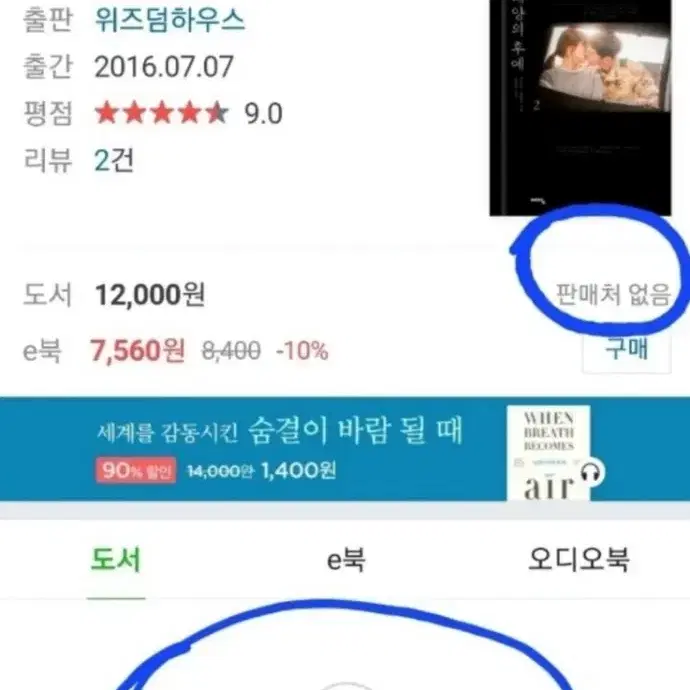Click the 12,000원 book price
The height and width of the screenshot is (690, 690).
(x=150, y=294)
